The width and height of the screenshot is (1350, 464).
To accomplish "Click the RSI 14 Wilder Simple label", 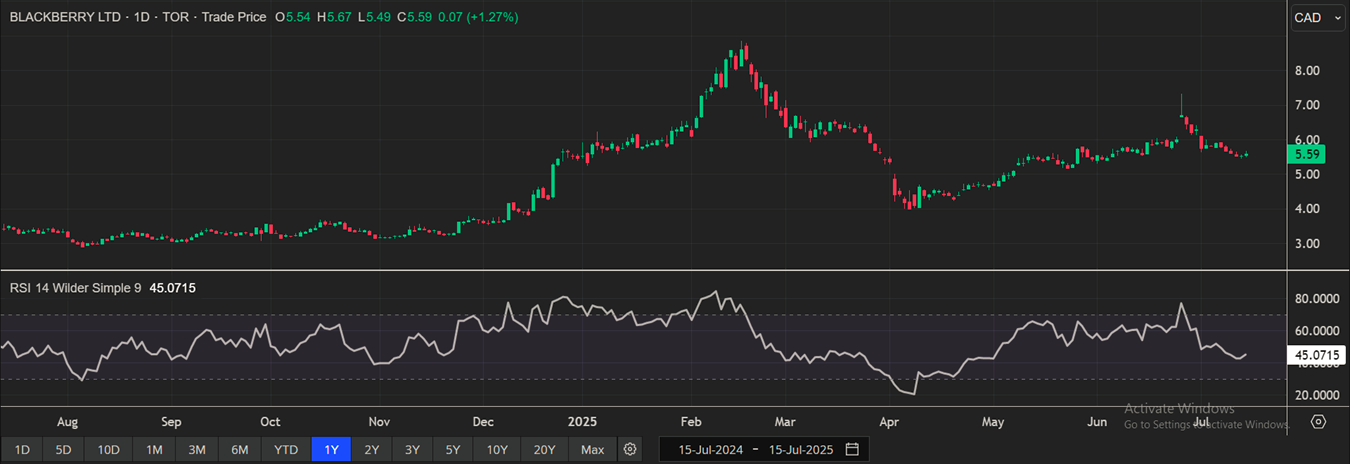I will (x=74, y=288).
